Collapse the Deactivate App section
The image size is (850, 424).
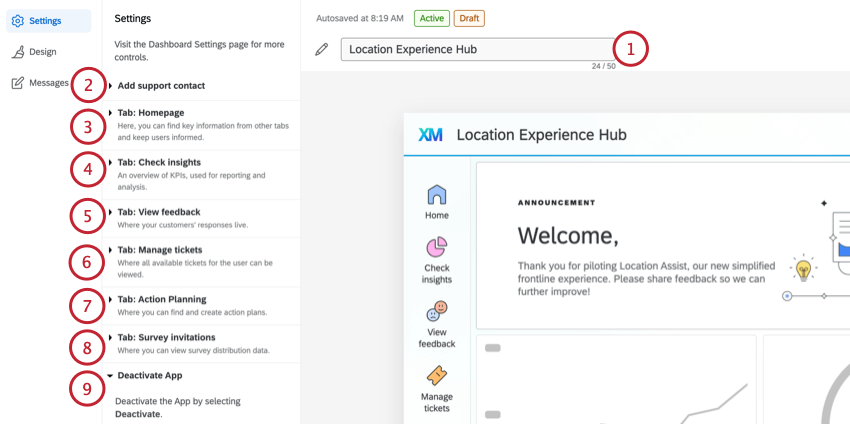pos(201,375)
